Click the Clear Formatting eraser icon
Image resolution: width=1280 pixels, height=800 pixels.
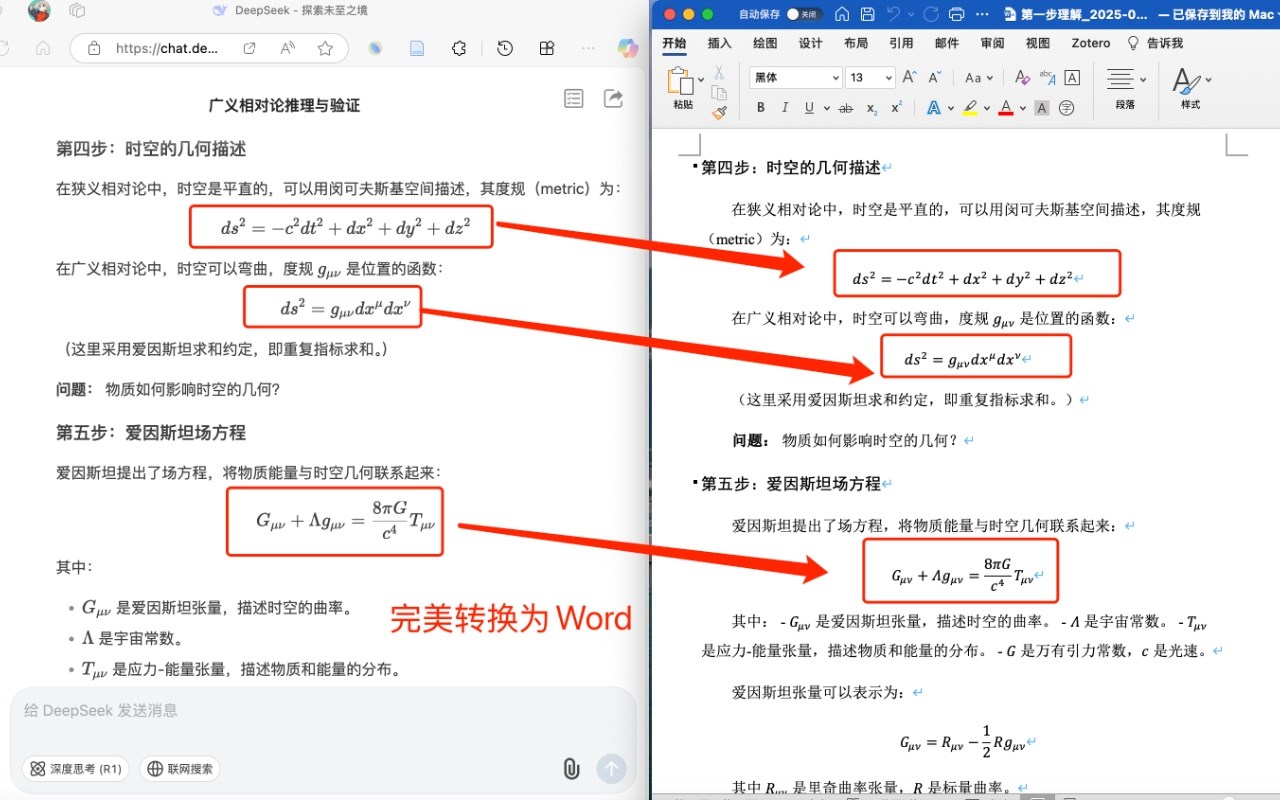[1022, 77]
